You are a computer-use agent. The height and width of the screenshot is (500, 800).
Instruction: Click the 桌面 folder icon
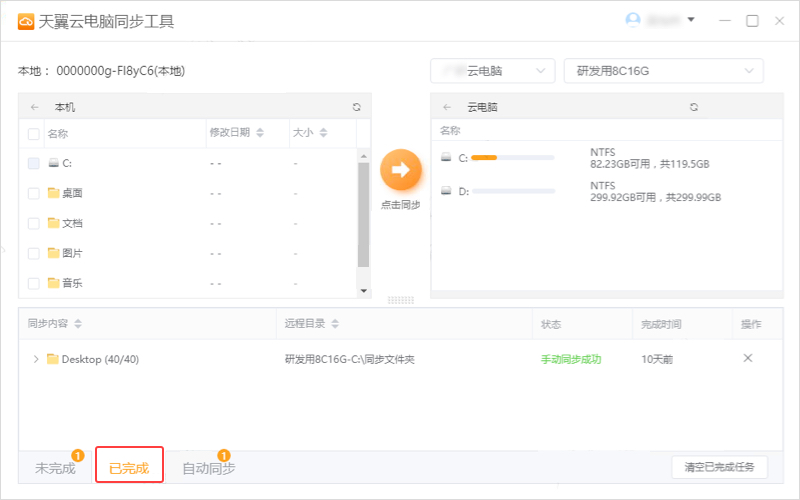pyautogui.click(x=54, y=192)
